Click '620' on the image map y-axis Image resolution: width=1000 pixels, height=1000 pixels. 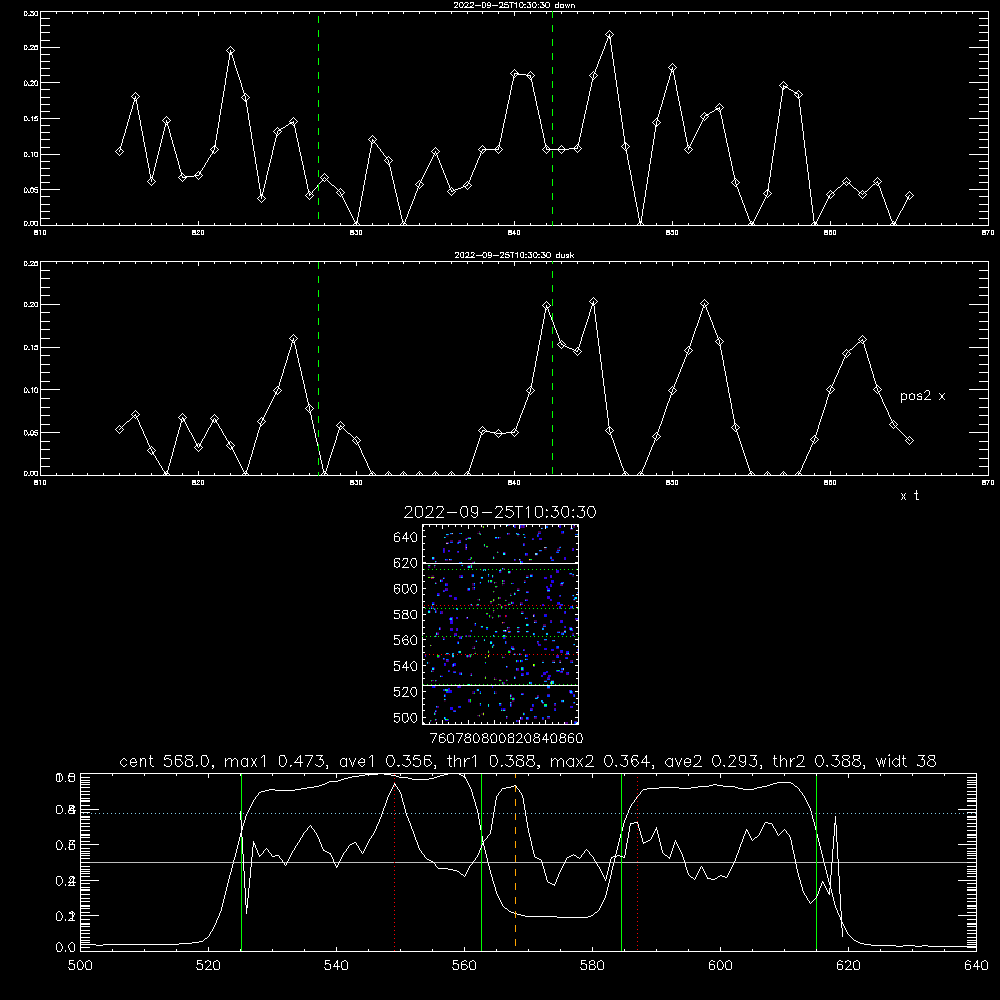pos(406,563)
